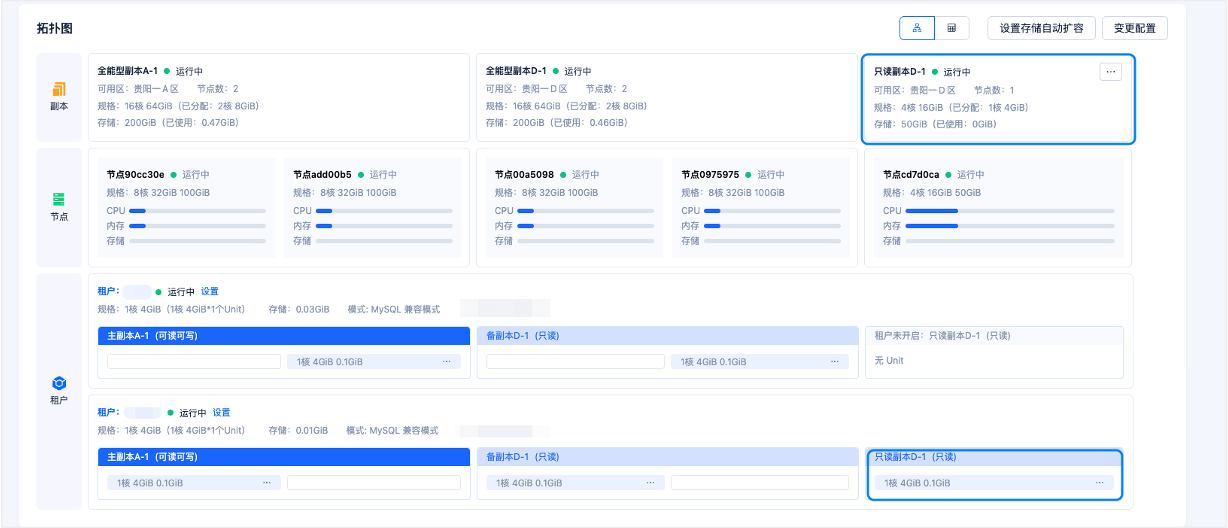The height and width of the screenshot is (528, 1228).
Task: Click CPU usage bar of 节点cd7d0ca
Action: tap(1010, 211)
